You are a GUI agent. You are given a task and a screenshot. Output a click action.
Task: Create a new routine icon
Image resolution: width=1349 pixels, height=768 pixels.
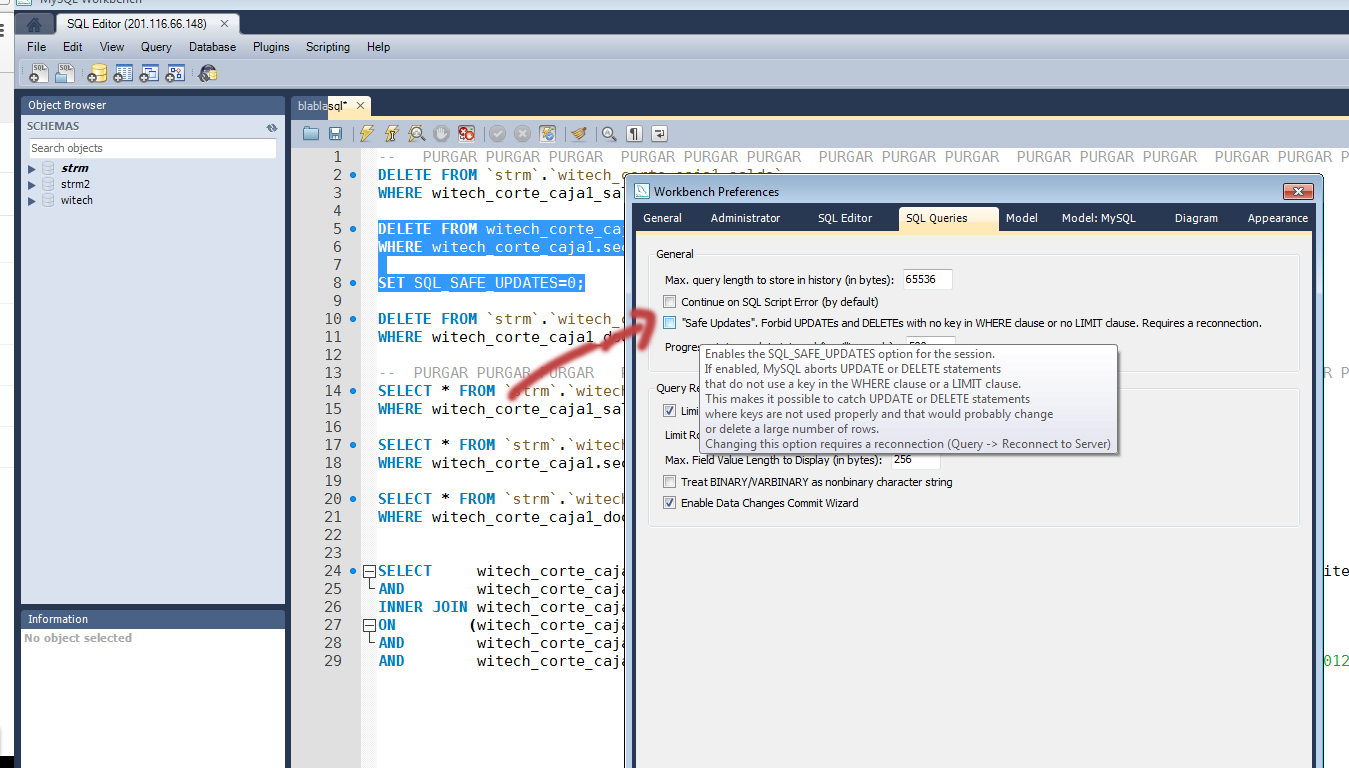pyautogui.click(x=175, y=73)
